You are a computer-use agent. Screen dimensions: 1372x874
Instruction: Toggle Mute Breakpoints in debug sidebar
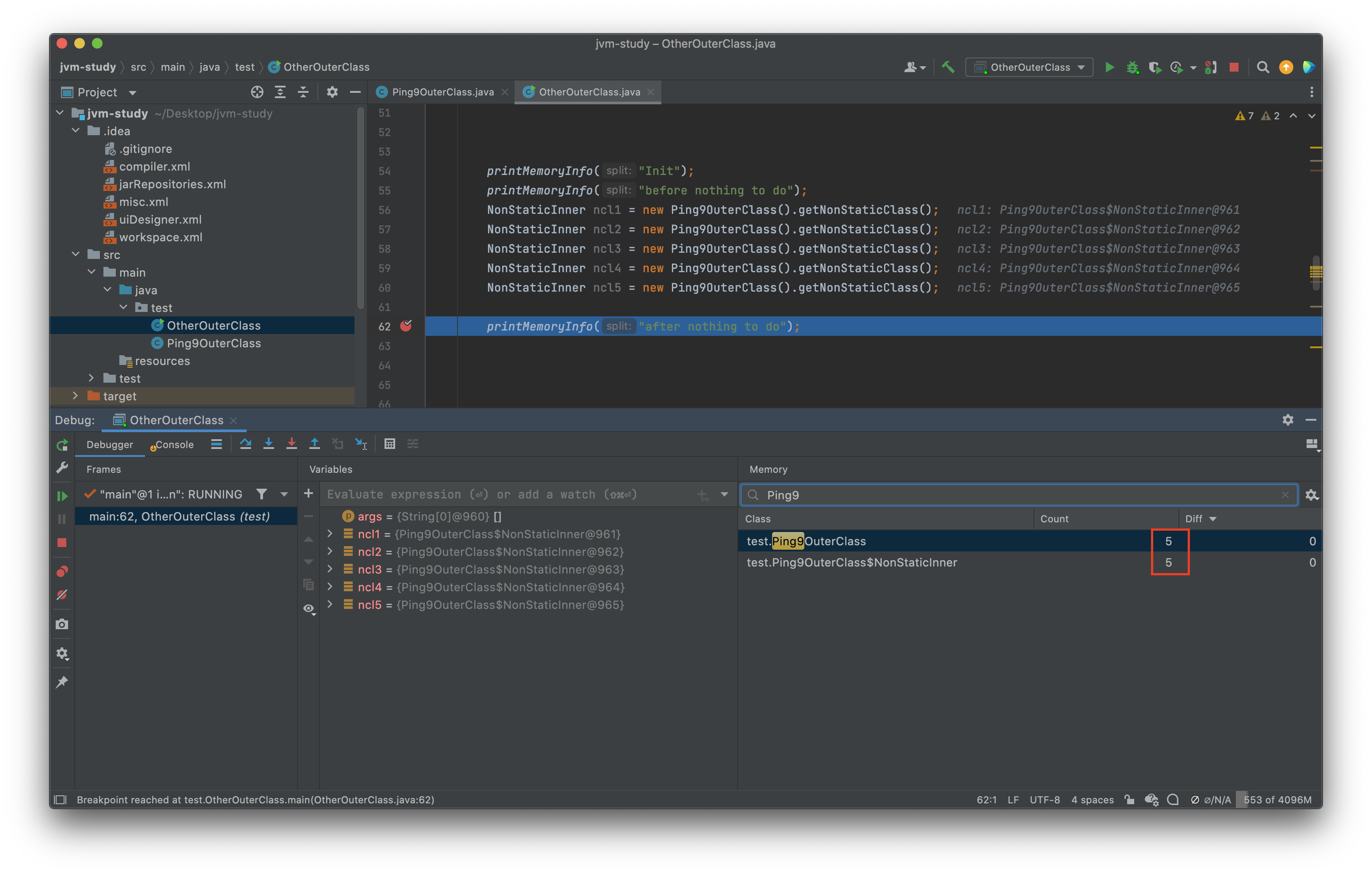click(62, 595)
